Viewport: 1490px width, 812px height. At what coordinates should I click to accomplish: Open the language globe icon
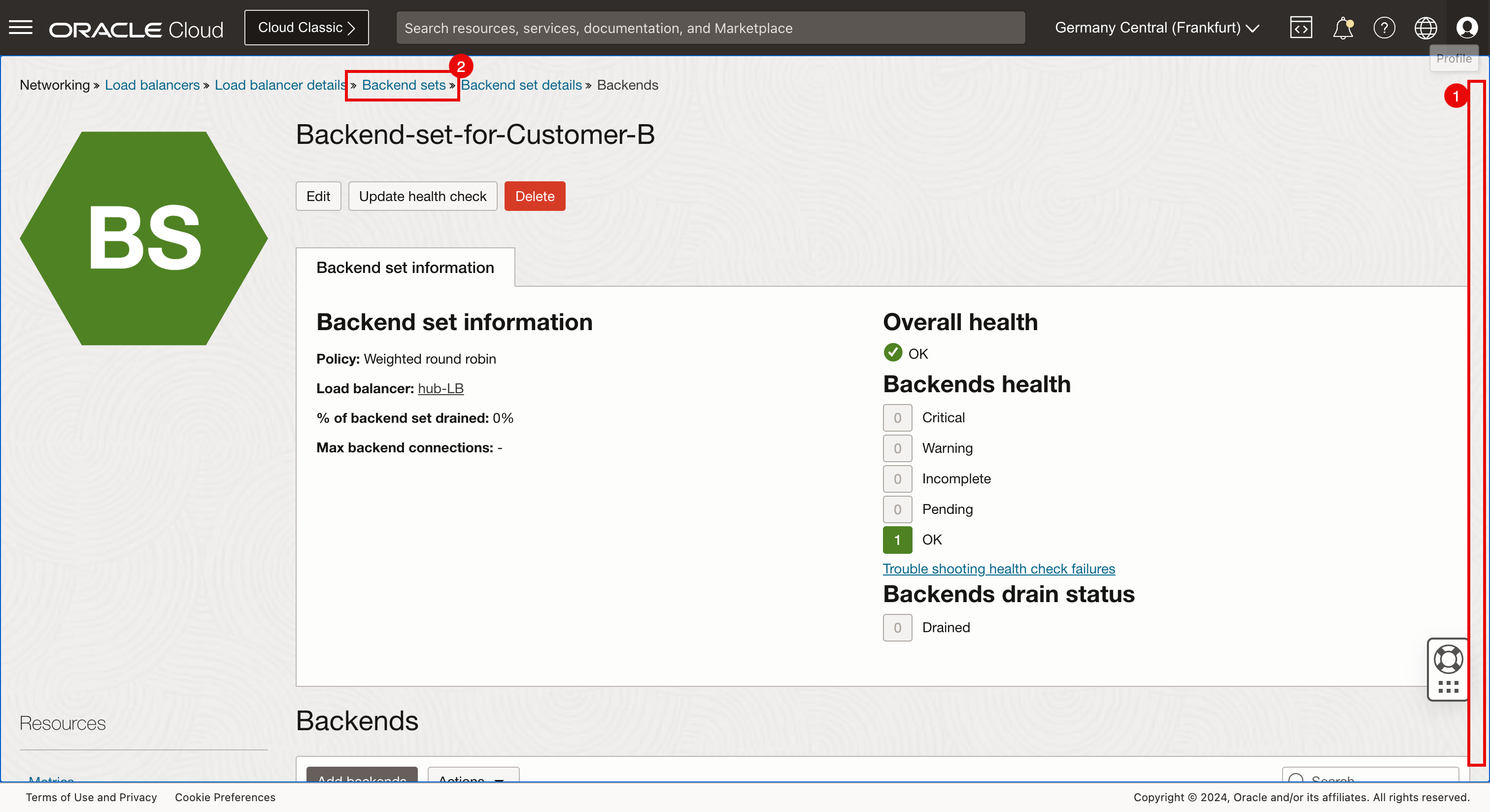pos(1425,27)
